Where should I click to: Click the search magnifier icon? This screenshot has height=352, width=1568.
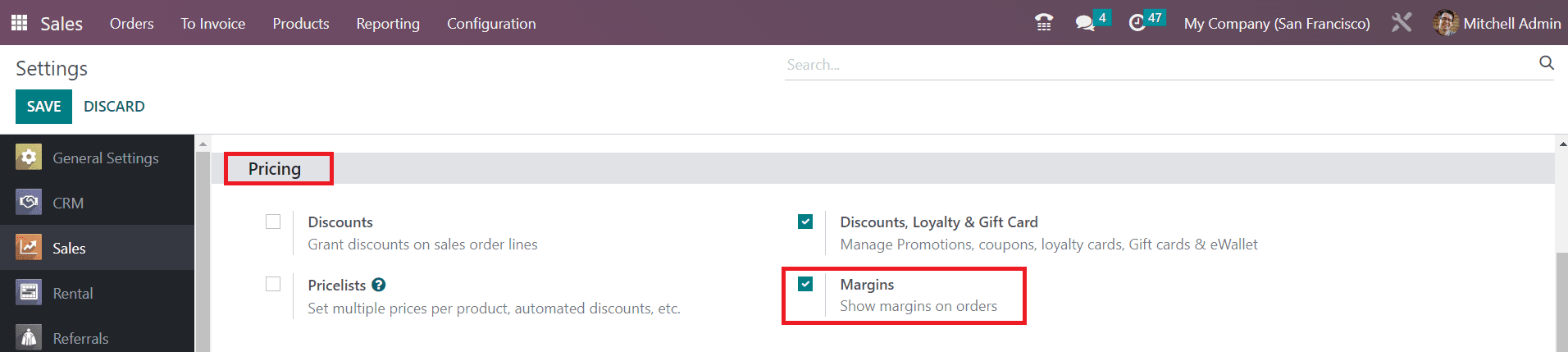pos(1547,63)
